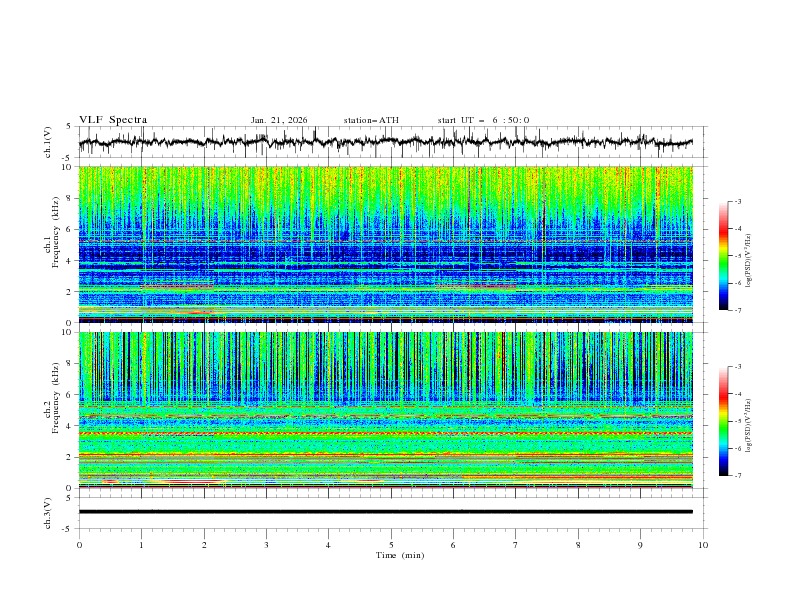
Task: Click the date 'Jan. 21, 2026'
Action: 279,120
